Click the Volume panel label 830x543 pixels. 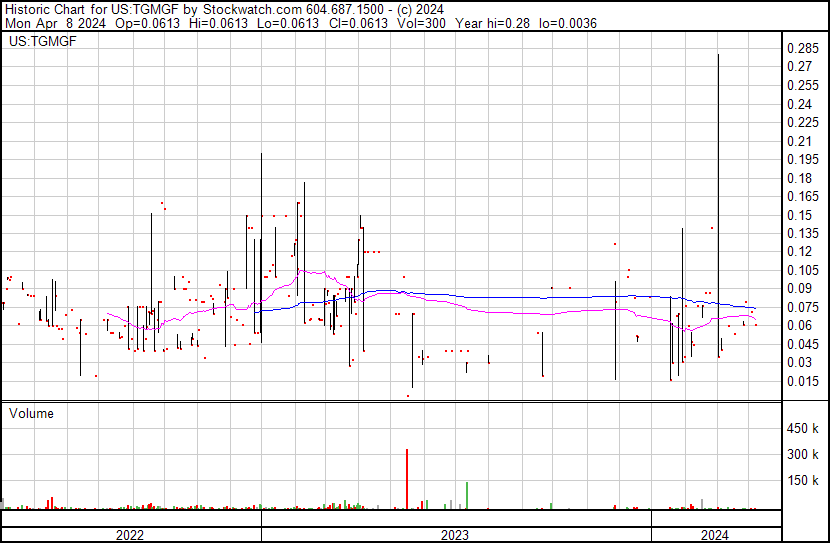coord(32,413)
